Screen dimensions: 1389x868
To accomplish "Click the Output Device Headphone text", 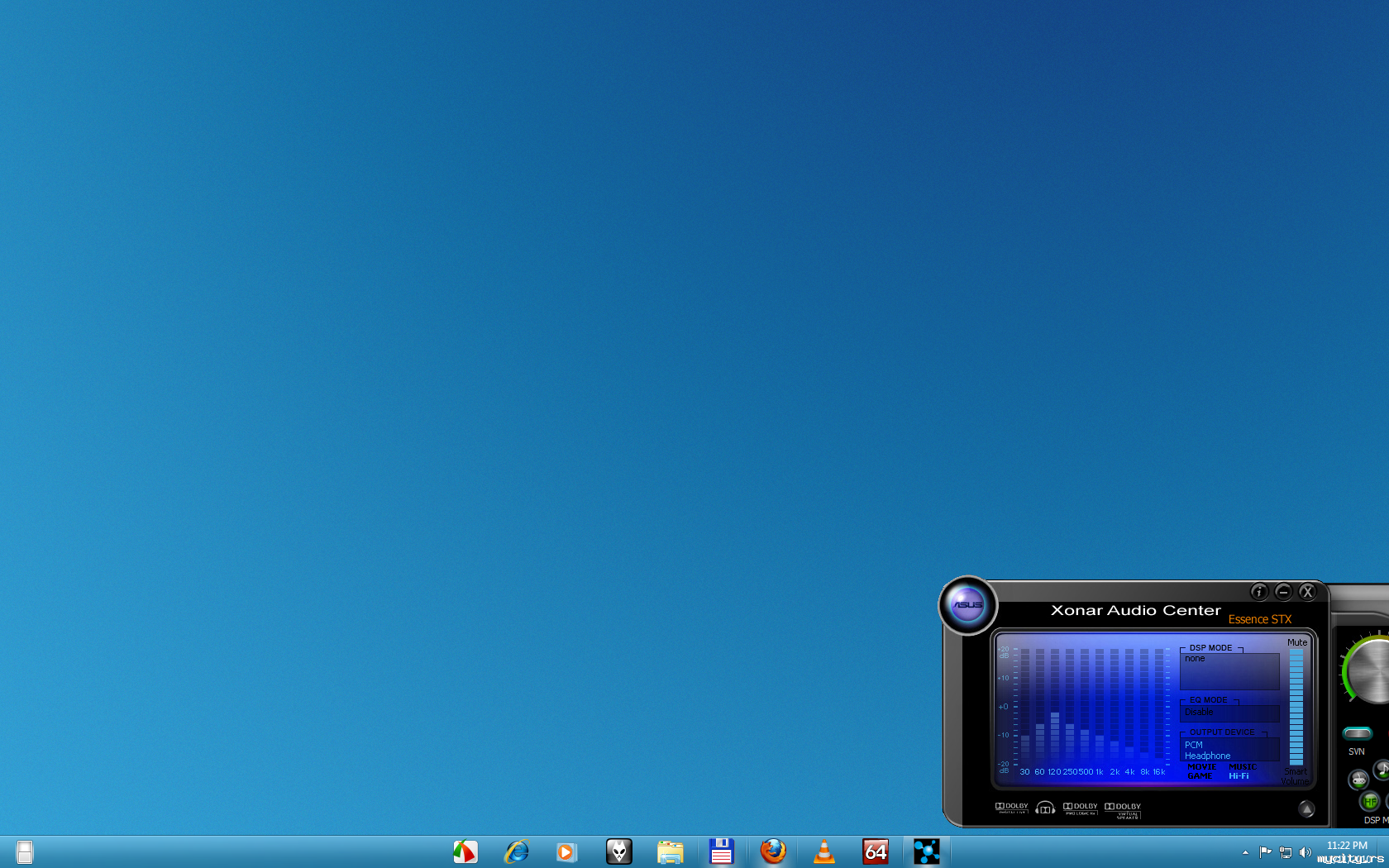I will tap(1207, 756).
